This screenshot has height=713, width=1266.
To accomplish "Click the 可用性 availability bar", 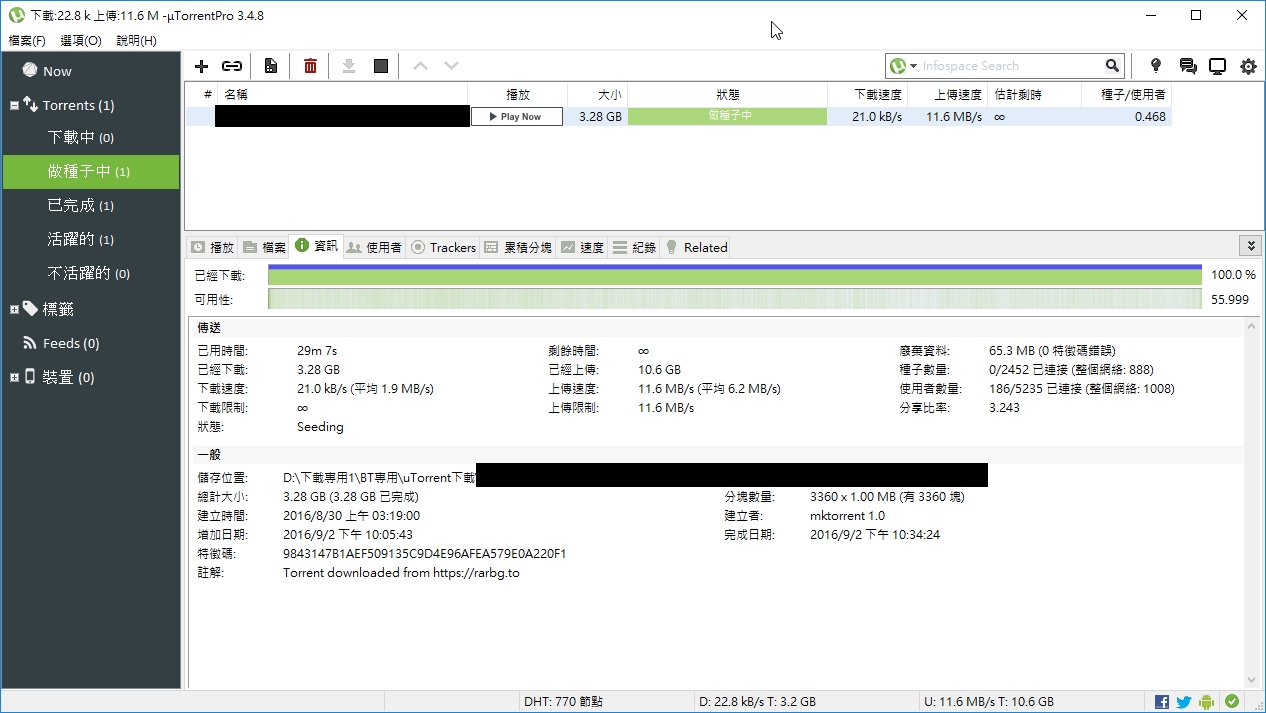I will (x=735, y=299).
